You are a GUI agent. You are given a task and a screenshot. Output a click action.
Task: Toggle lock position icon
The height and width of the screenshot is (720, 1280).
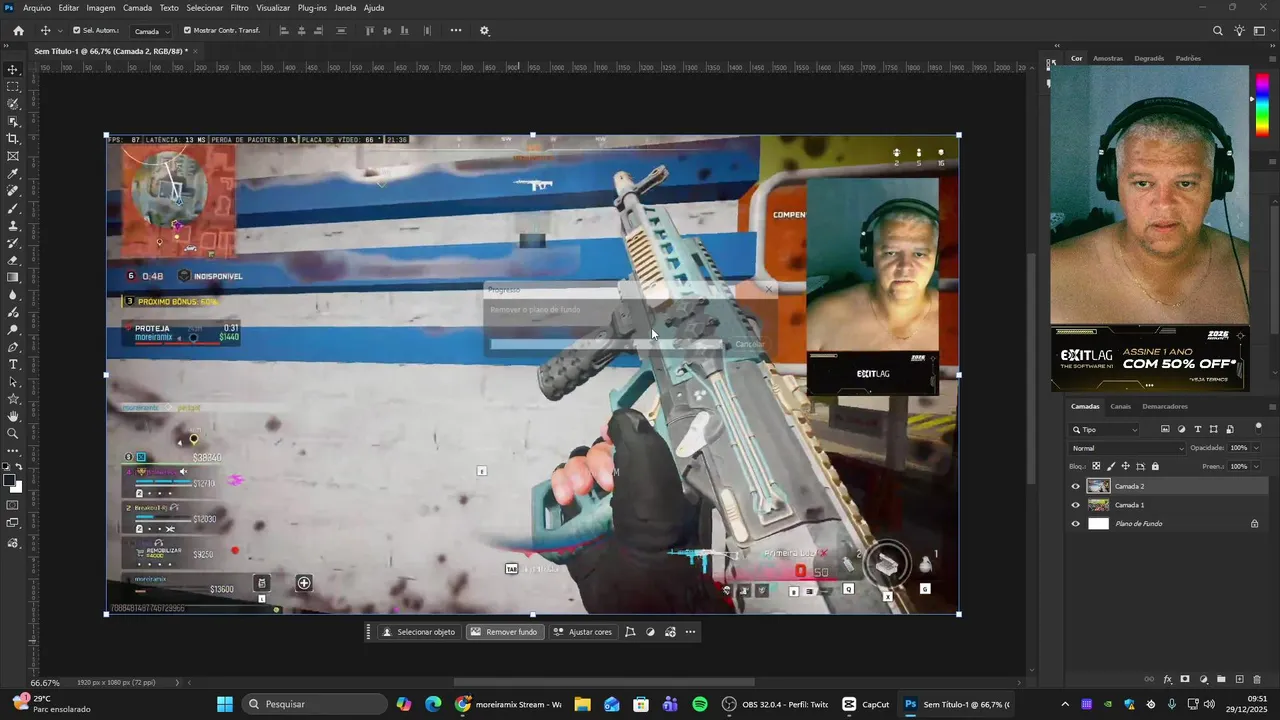pos(1125,466)
